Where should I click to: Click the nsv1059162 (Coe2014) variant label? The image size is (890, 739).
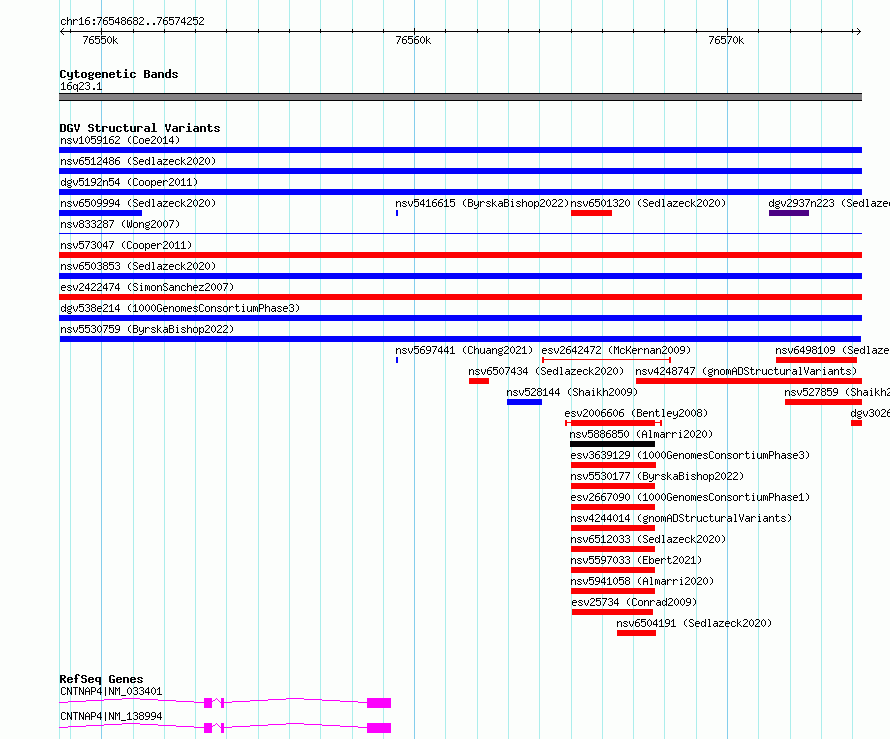tap(120, 140)
